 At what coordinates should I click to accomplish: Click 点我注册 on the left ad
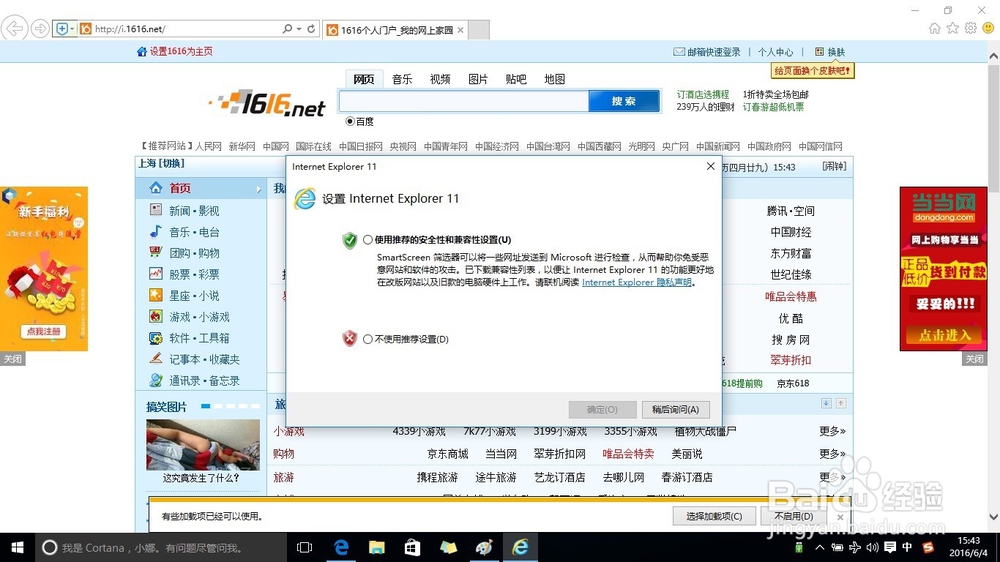click(43, 331)
